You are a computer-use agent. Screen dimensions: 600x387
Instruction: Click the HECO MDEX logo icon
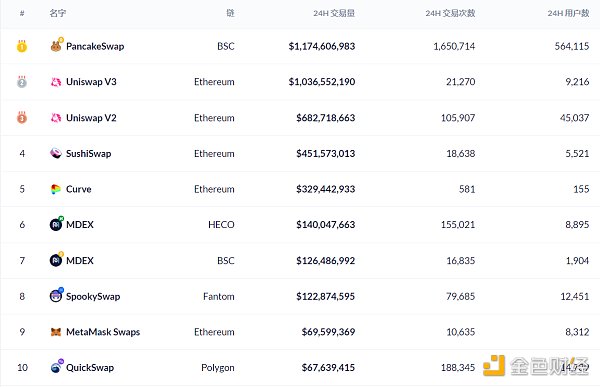[56, 224]
